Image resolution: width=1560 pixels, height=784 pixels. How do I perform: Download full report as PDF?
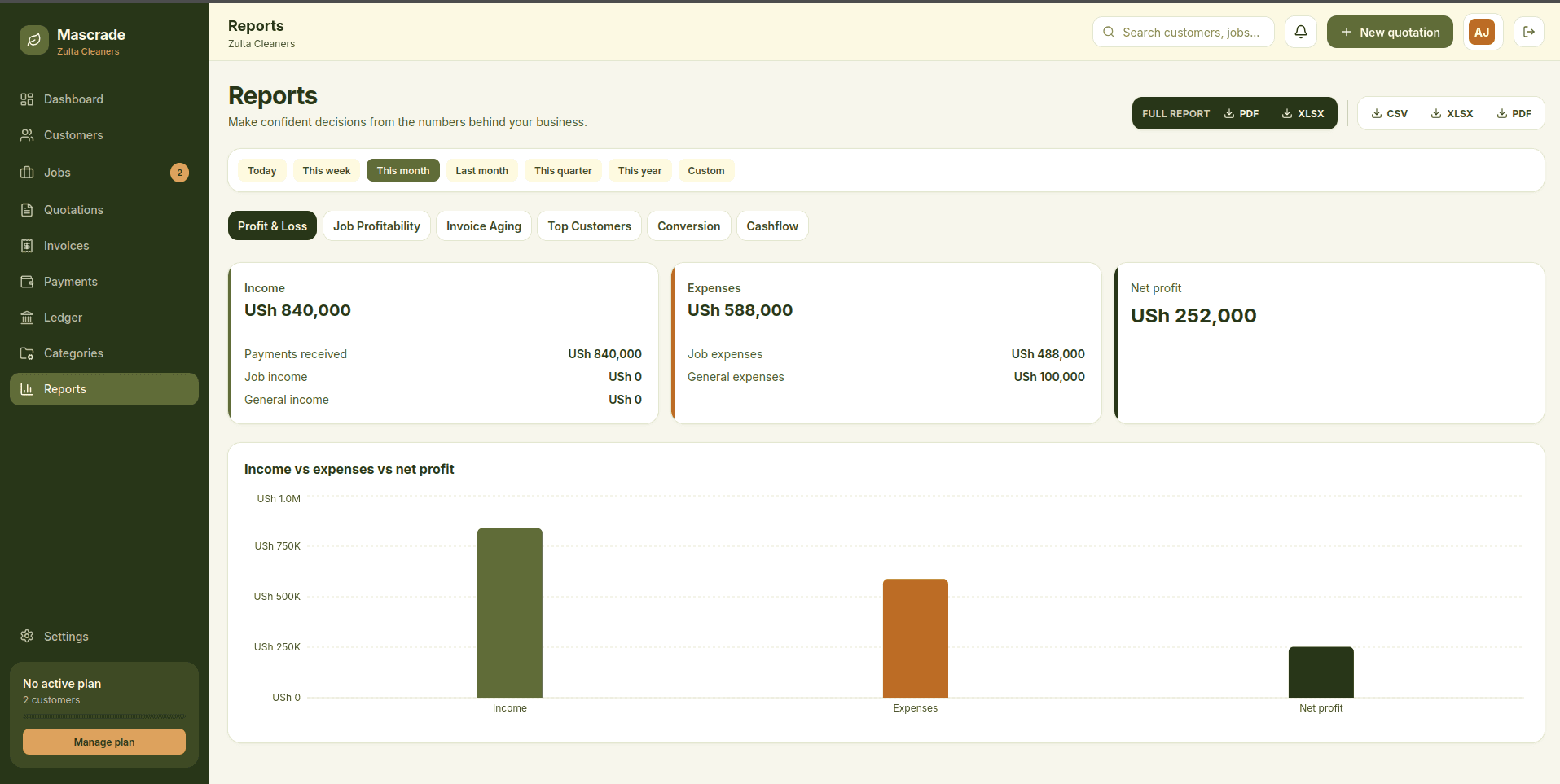[x=1241, y=114]
